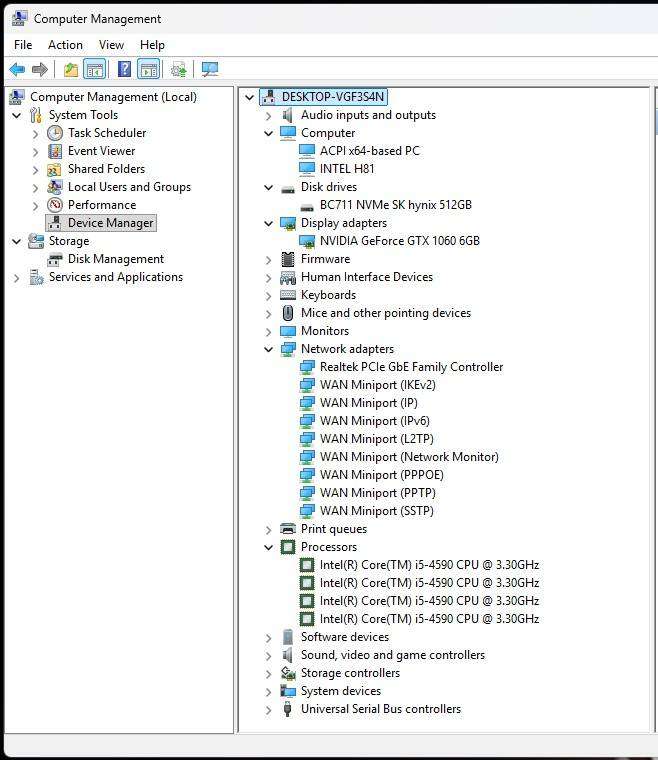
Task: Open the Action menu
Action: click(65, 45)
